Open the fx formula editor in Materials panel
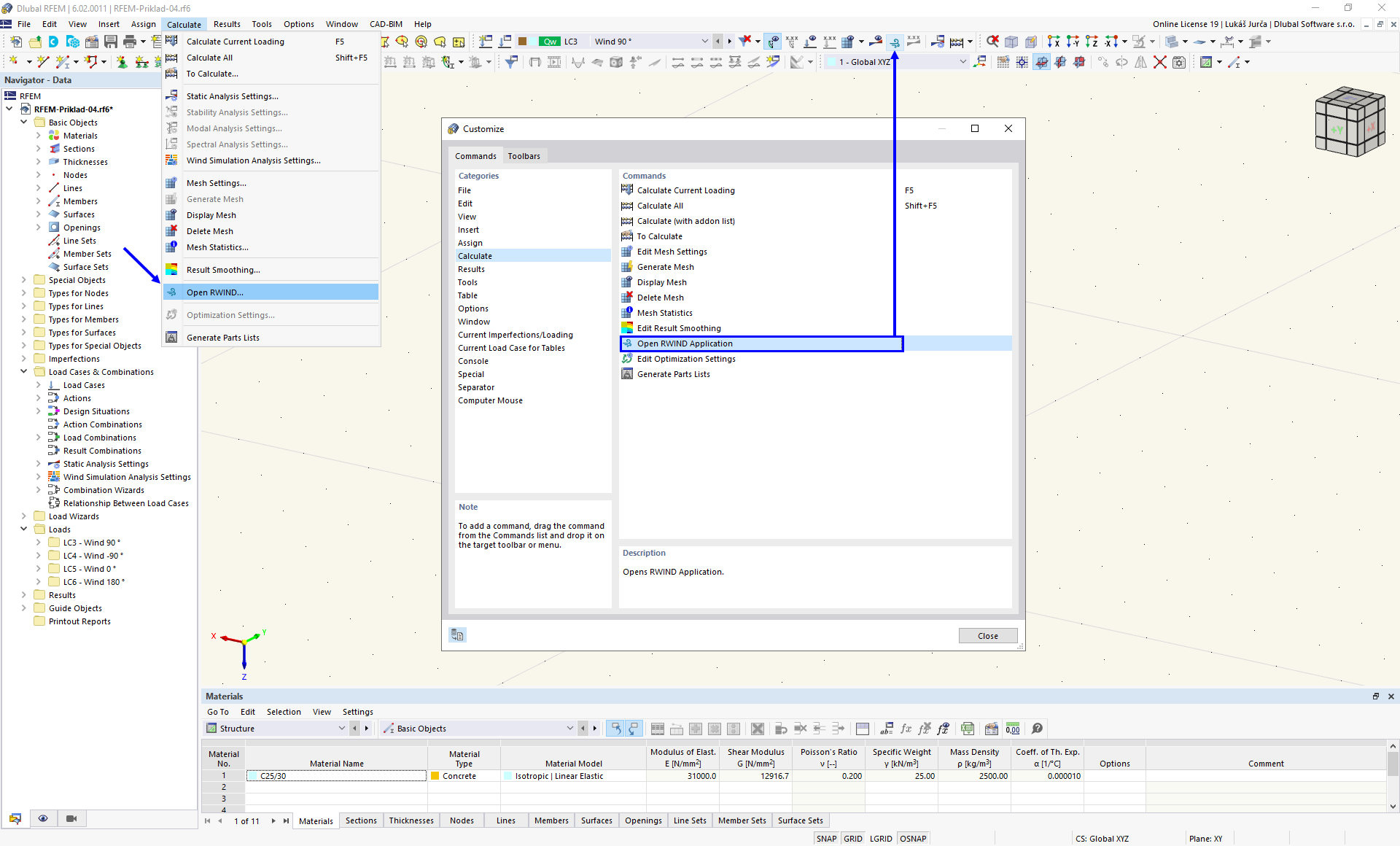Image resolution: width=1400 pixels, height=846 pixels. (906, 728)
